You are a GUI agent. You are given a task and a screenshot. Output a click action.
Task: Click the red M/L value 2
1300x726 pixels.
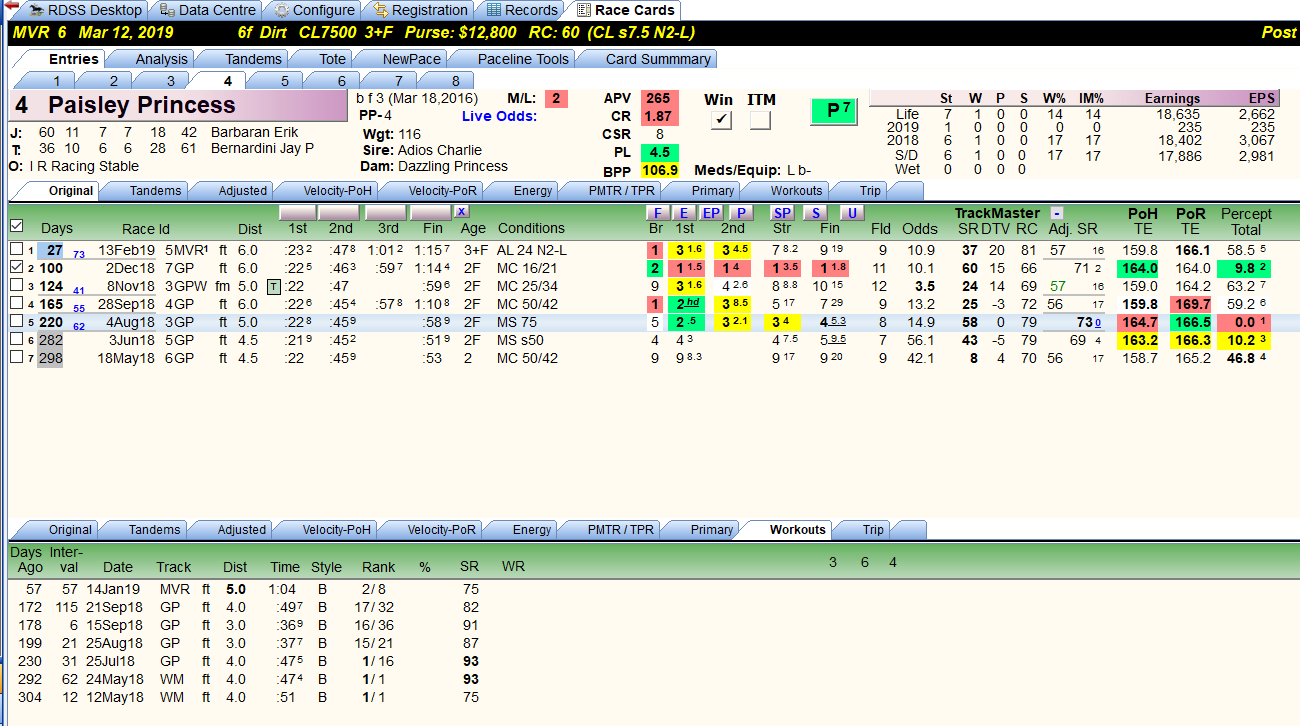(556, 99)
